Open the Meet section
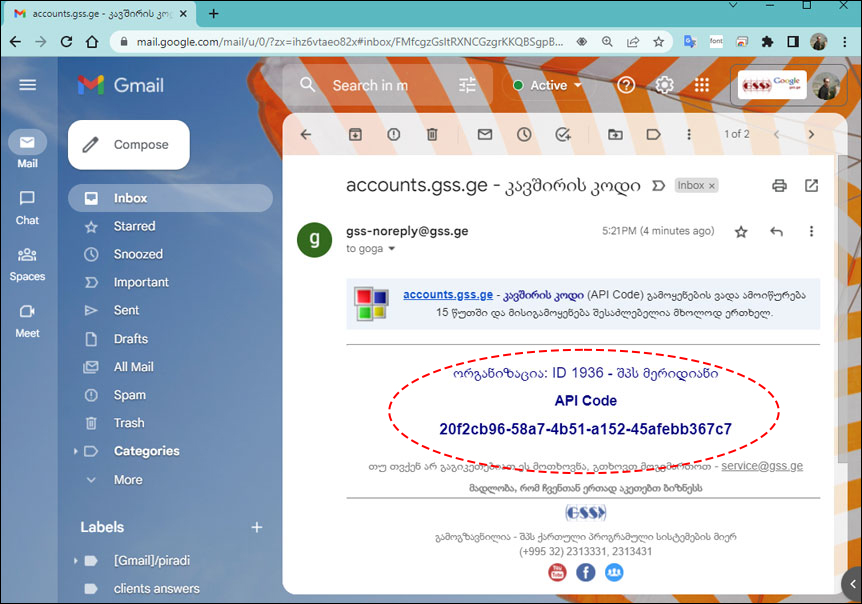 tap(27, 321)
